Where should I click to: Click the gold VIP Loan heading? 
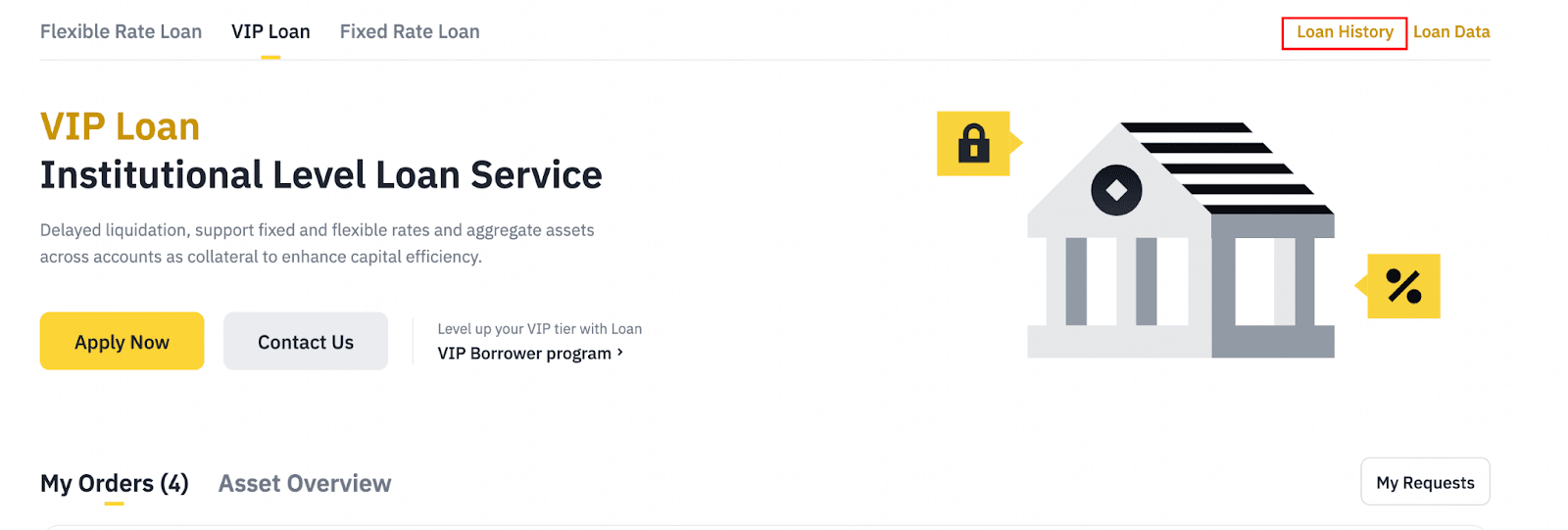[x=120, y=127]
